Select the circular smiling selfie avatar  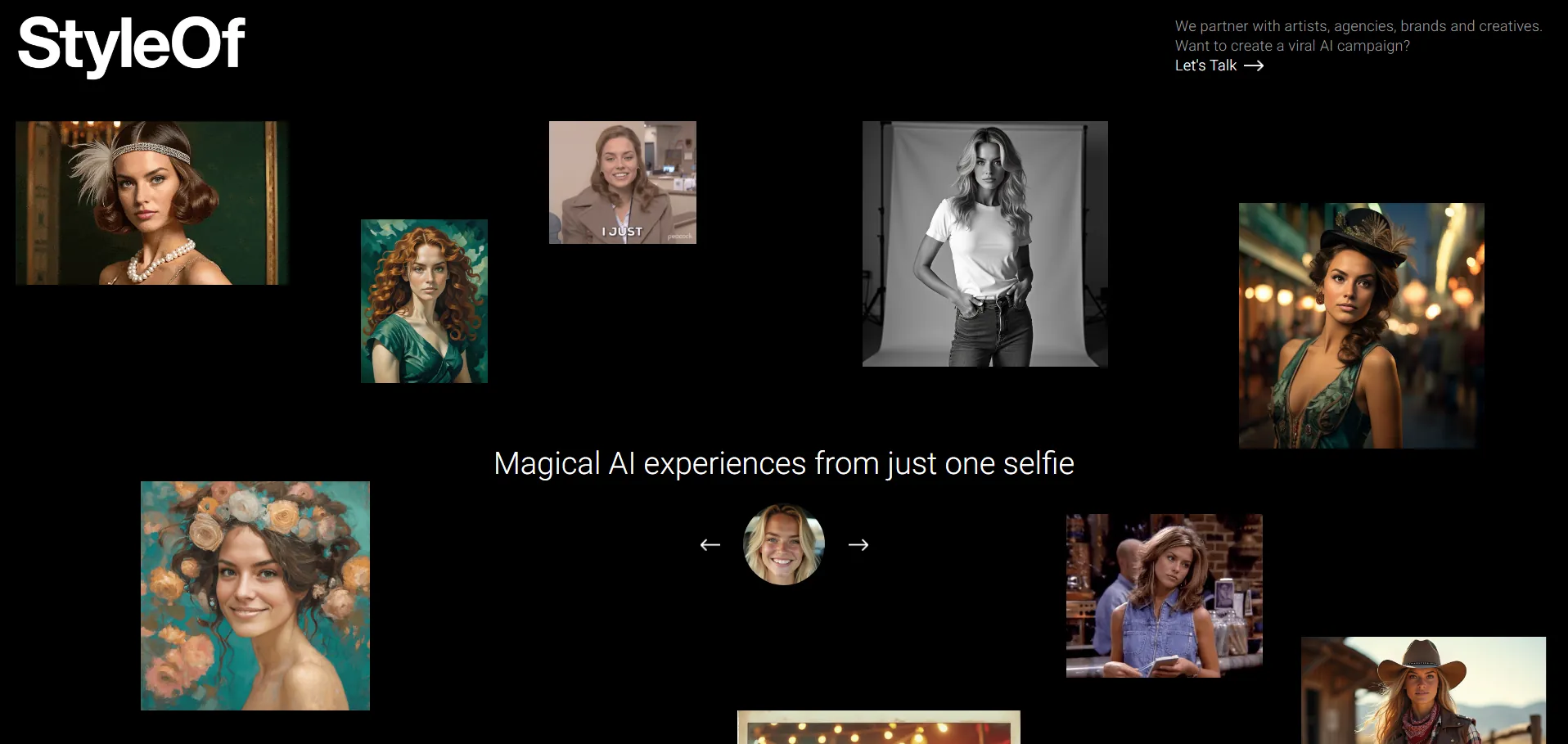pyautogui.click(x=783, y=544)
